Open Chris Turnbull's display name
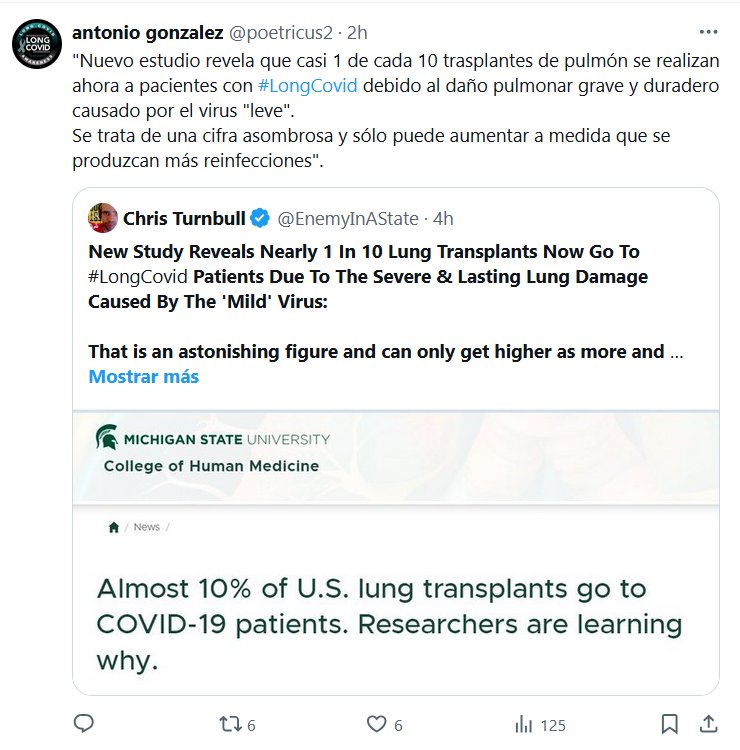The width and height of the screenshot is (740, 750). tap(183, 218)
